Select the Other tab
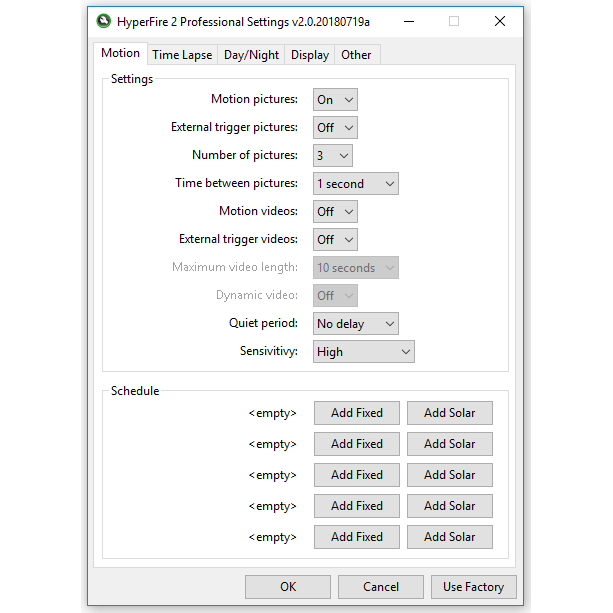 point(356,55)
